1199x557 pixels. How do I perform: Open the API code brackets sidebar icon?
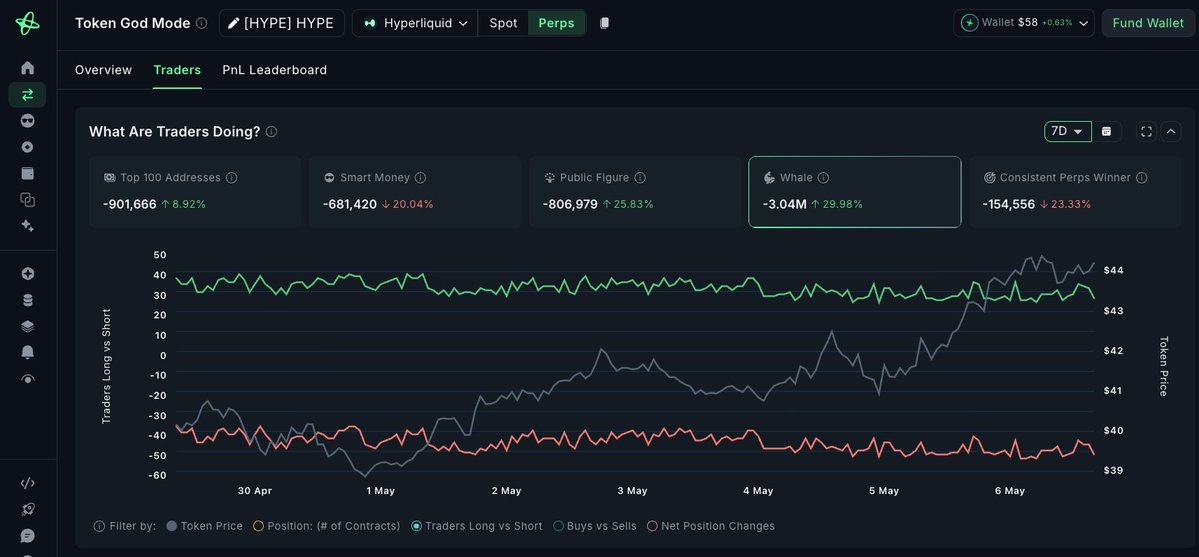coord(28,483)
